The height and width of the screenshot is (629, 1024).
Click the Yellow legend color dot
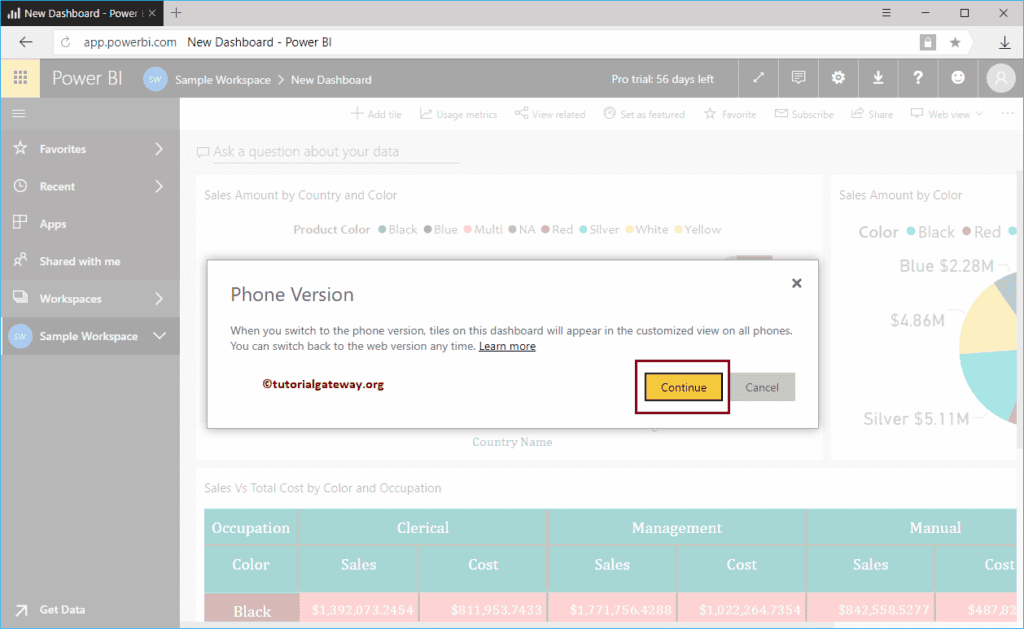point(678,229)
